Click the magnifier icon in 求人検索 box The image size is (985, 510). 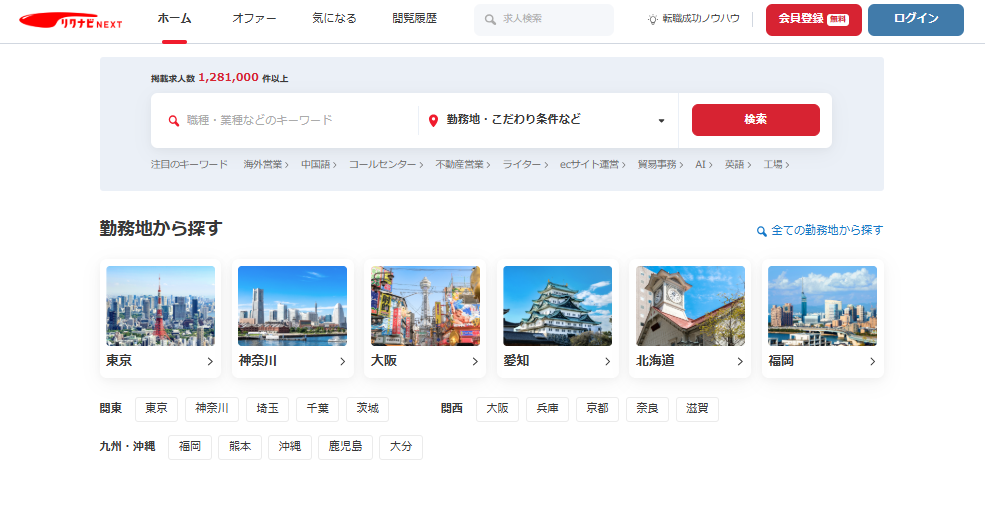click(490, 19)
